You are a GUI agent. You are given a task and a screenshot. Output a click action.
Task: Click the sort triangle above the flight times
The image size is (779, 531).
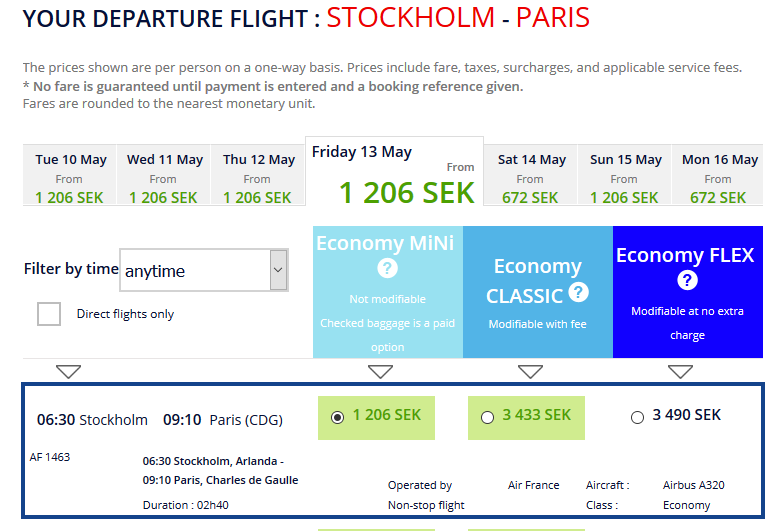(69, 372)
